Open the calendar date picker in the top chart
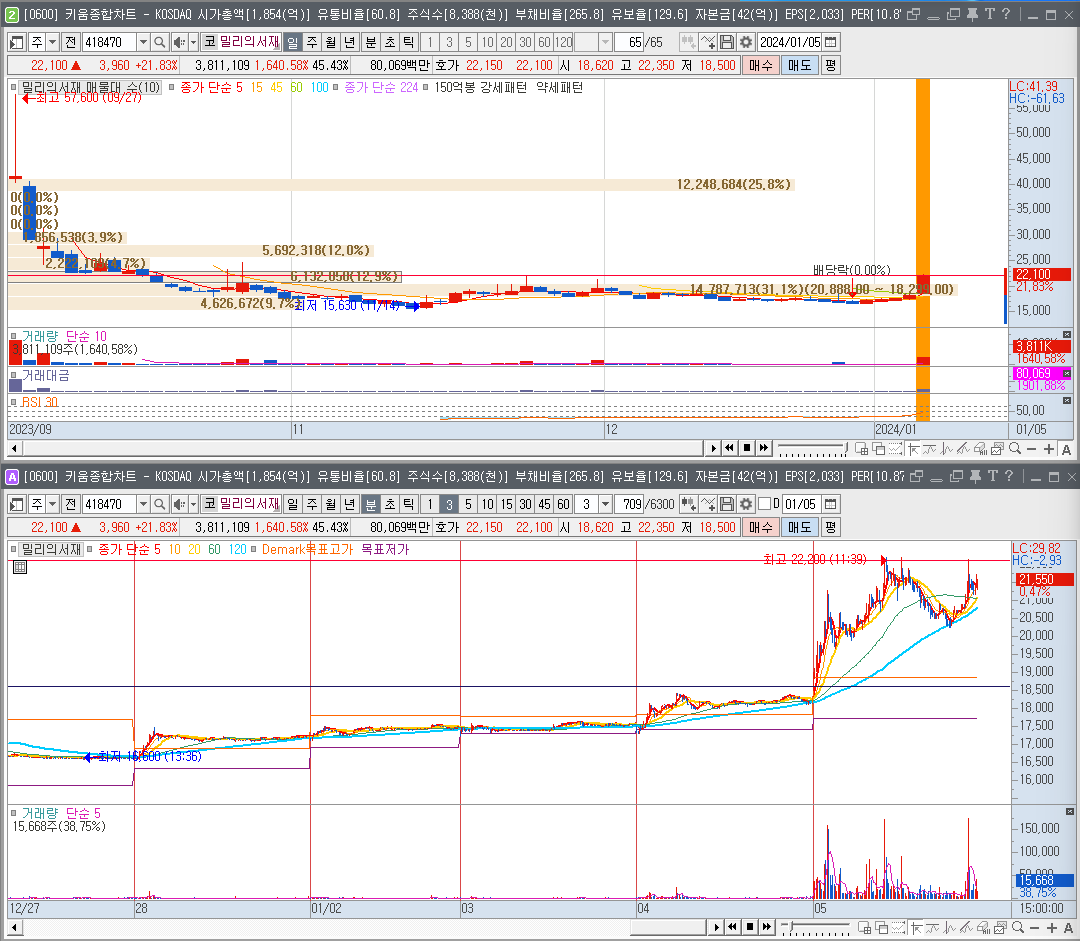Viewport: 1080px width, 941px height. (x=831, y=43)
